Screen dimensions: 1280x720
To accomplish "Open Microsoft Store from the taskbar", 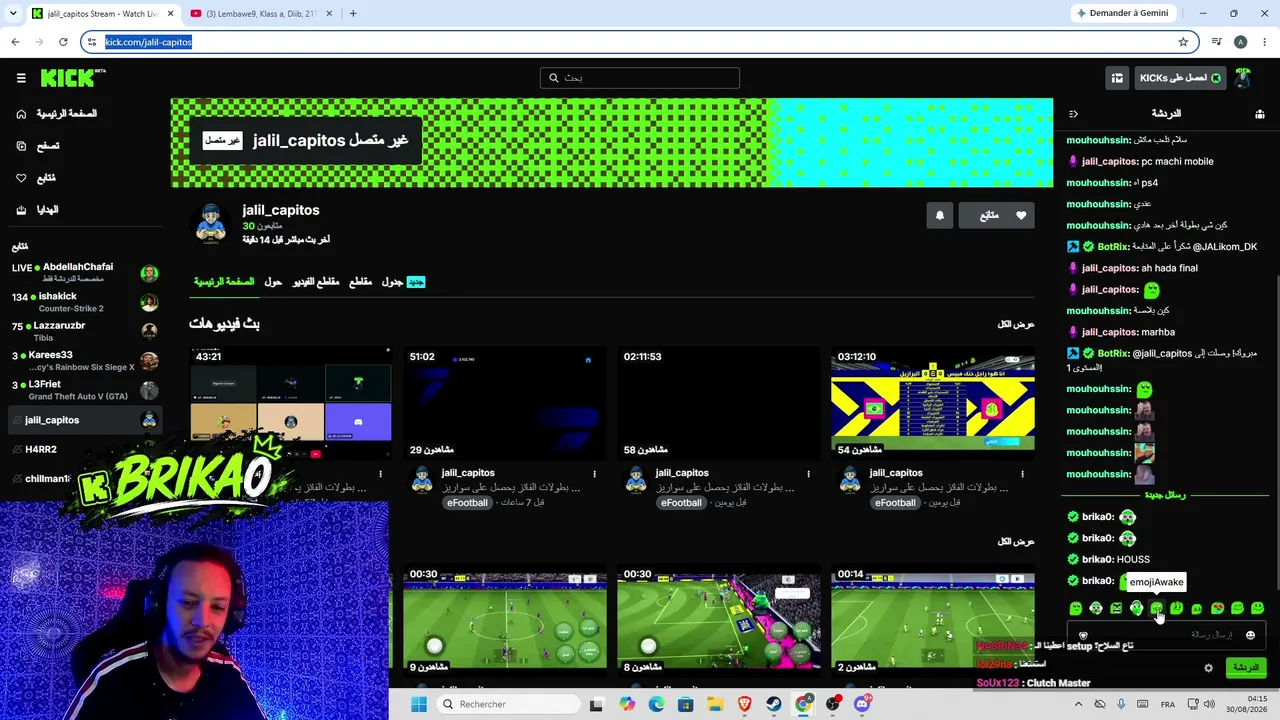I will [x=685, y=705].
